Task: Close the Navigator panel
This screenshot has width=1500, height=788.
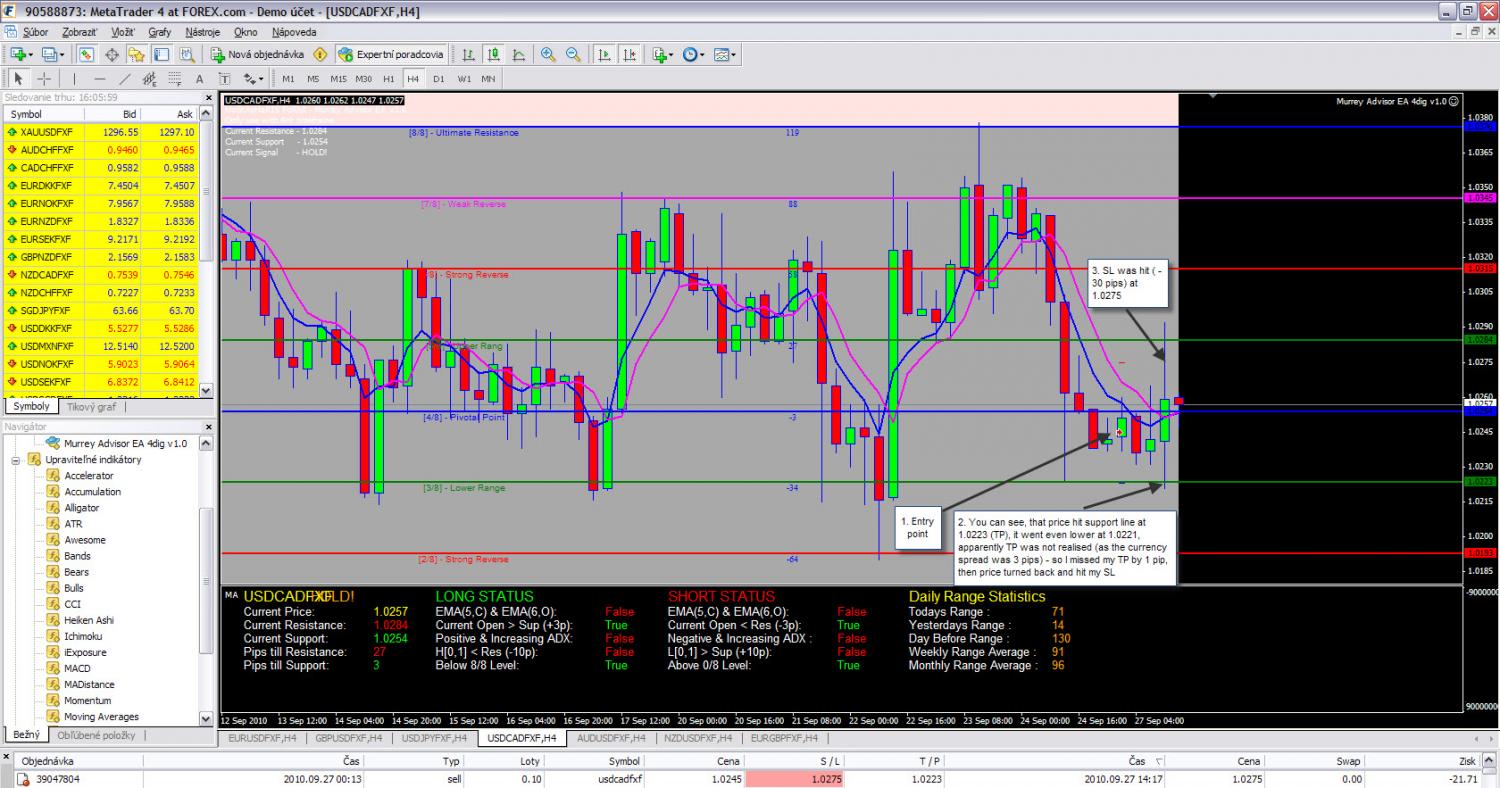Action: (209, 426)
